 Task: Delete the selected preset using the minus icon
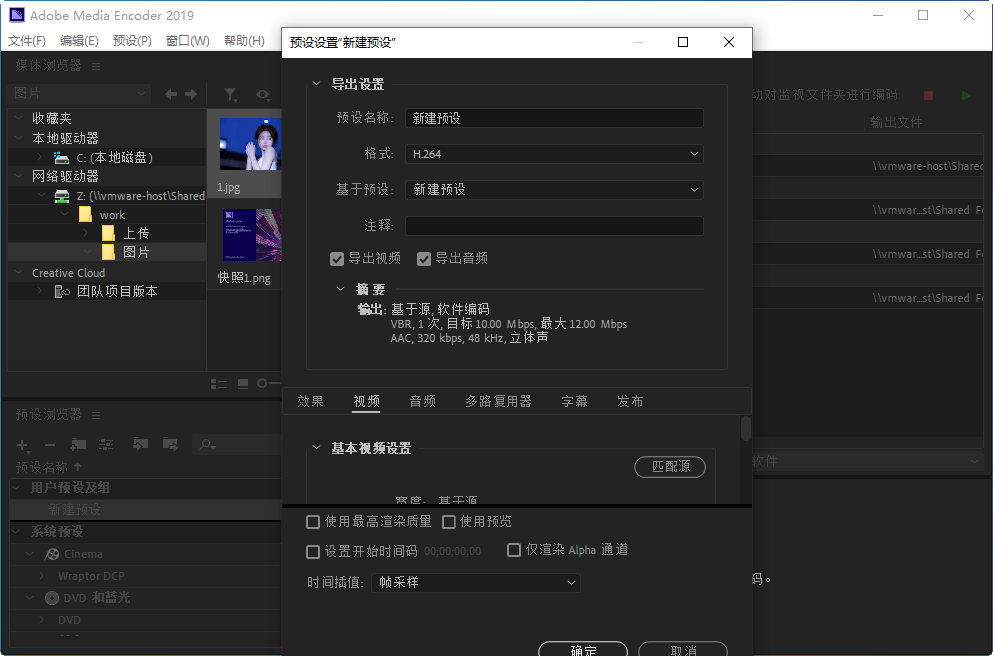(50, 445)
